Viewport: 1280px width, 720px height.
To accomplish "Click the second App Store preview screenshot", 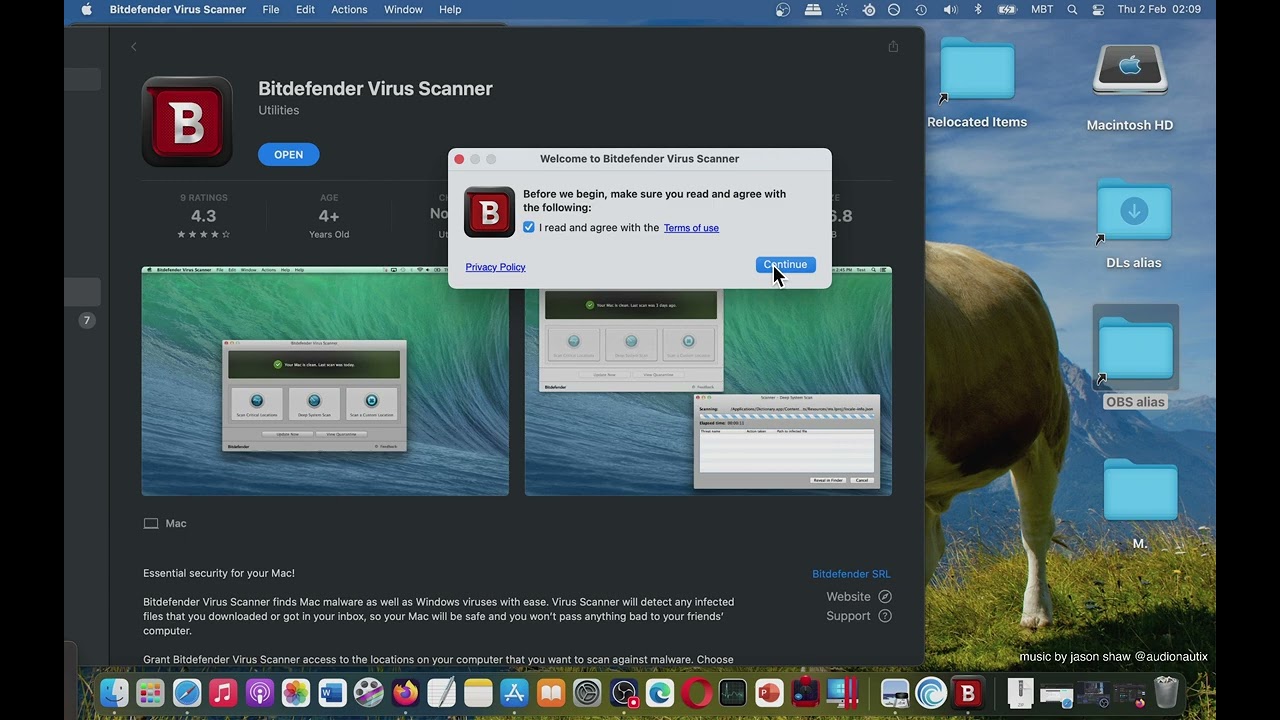I will tap(708, 381).
